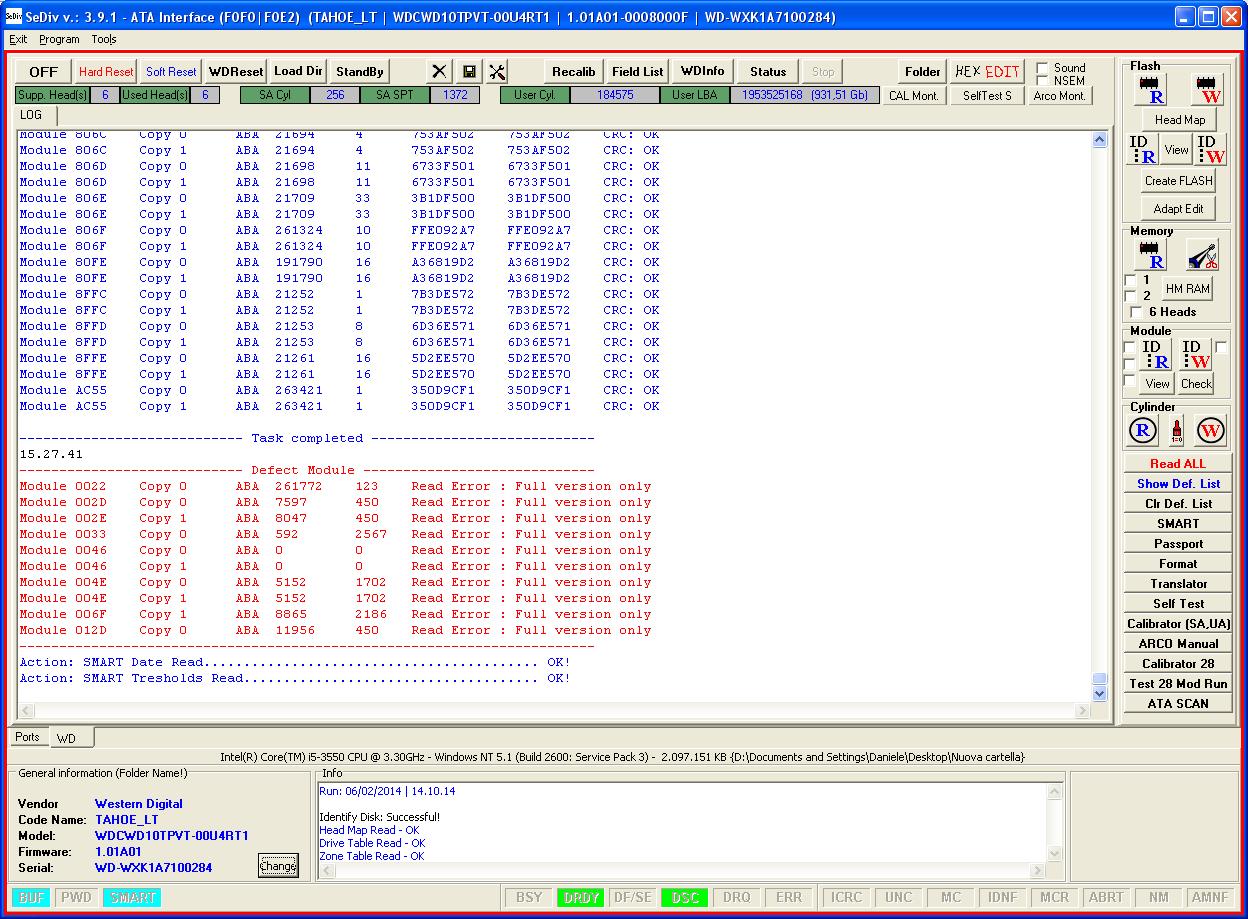The width and height of the screenshot is (1248, 919).
Task: Open CAL Mont.
Action: coord(914,96)
